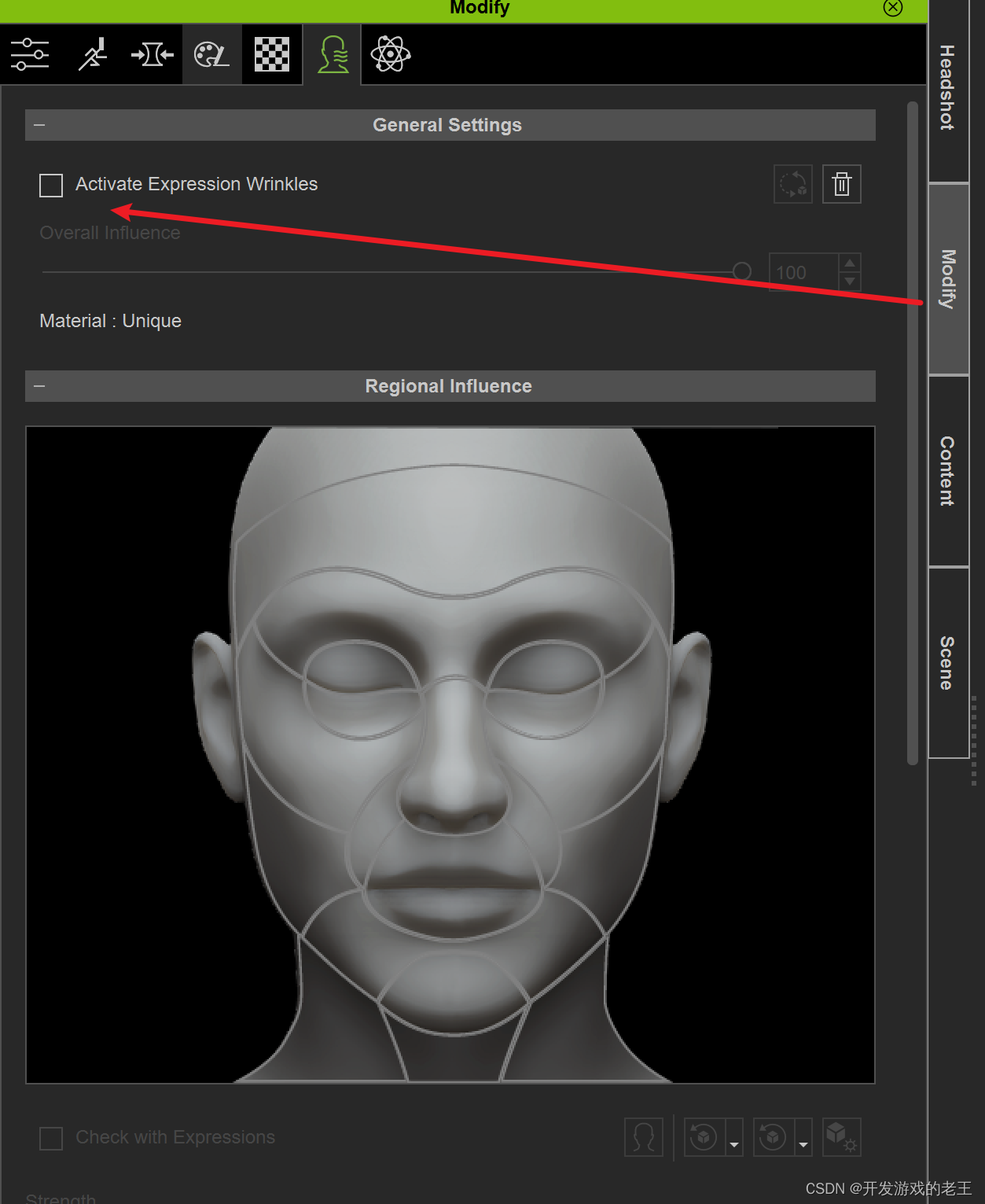The height and width of the screenshot is (1204, 985).
Task: Click the Overall Influence value field
Action: [x=803, y=272]
